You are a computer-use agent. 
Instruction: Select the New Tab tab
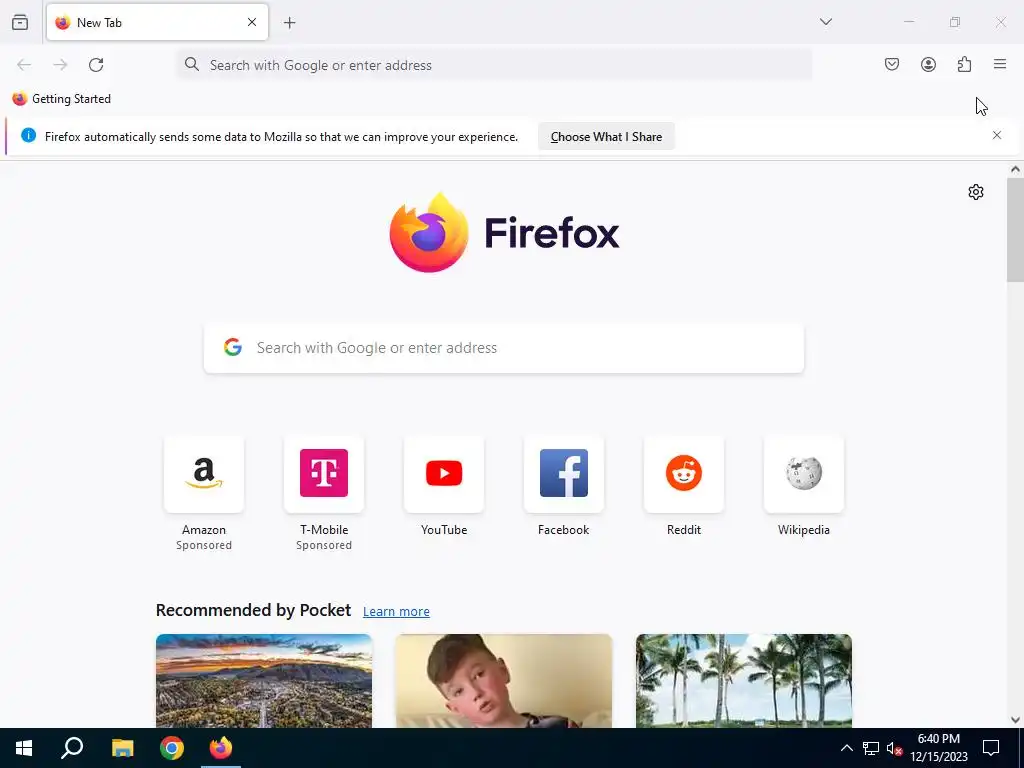[x=157, y=22]
